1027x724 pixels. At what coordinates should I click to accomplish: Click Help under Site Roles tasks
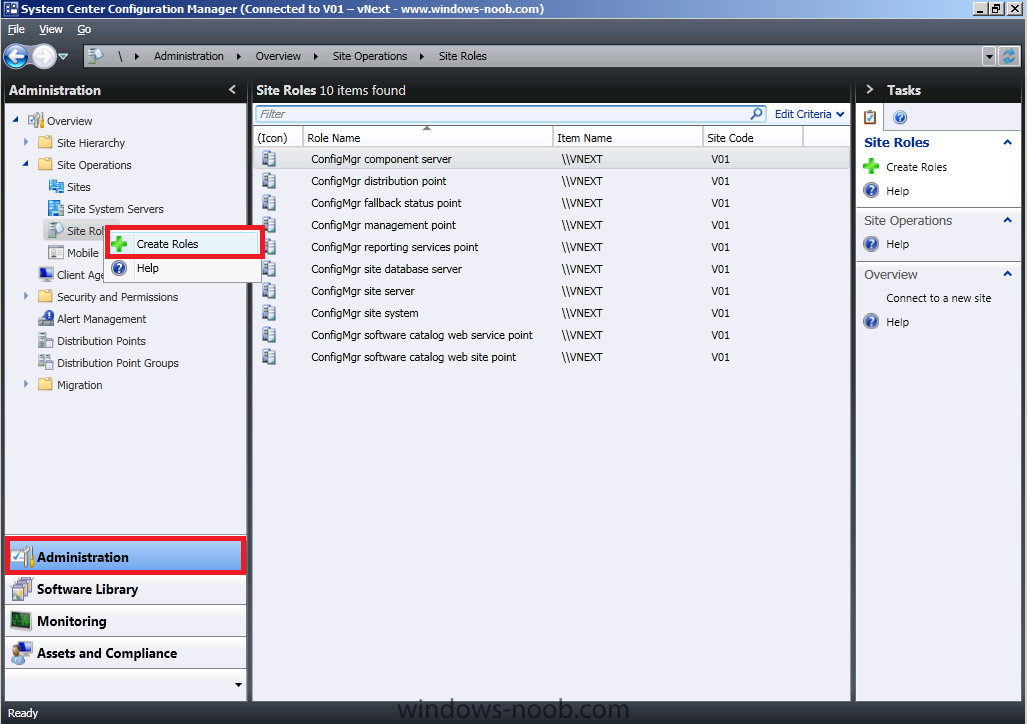(897, 191)
